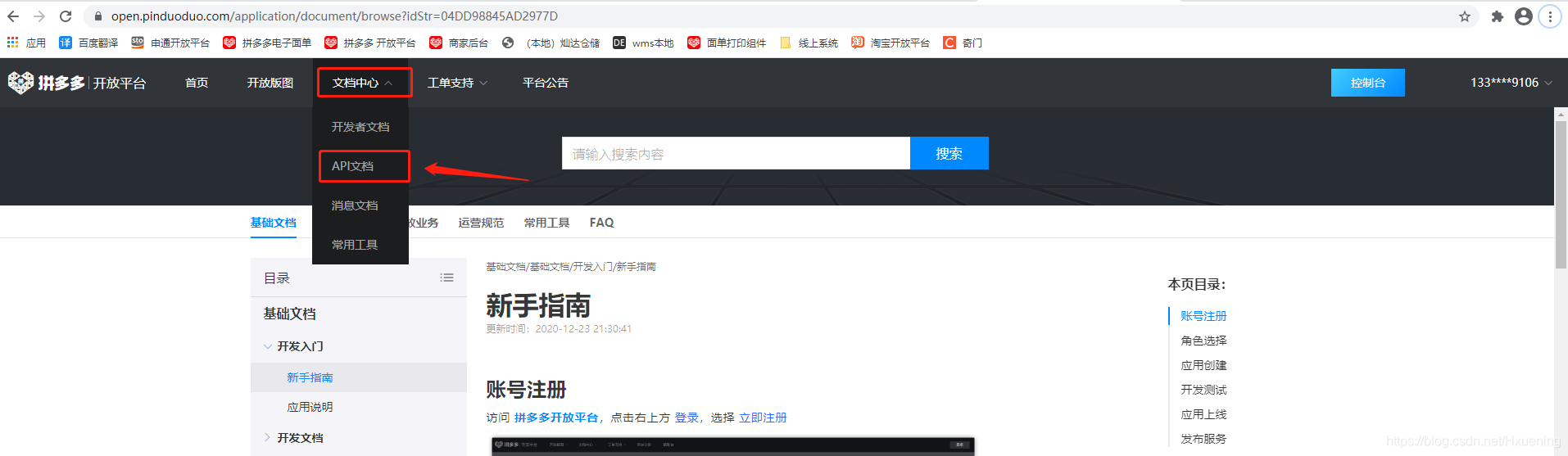Viewport: 1568px width, 456px height.
Task: Jump to 开发测试 in page contents
Action: pyautogui.click(x=1203, y=390)
